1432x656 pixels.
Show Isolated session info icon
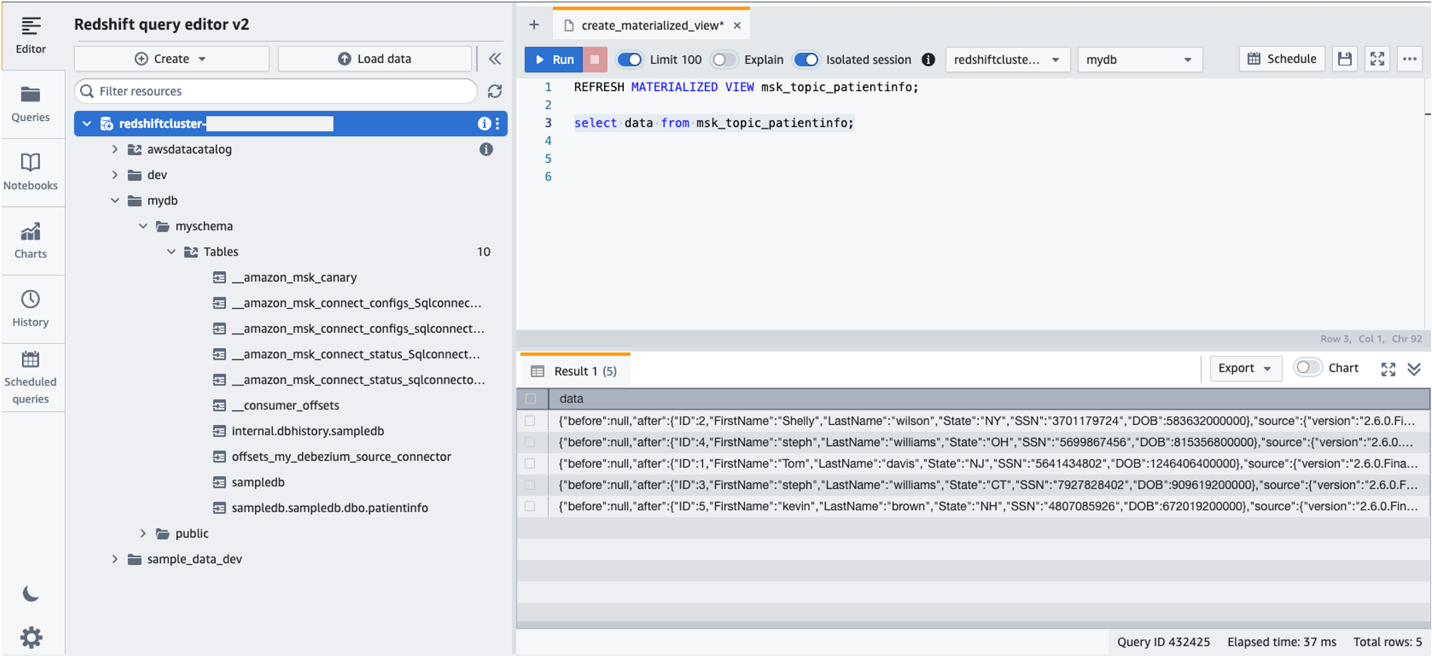click(x=928, y=60)
